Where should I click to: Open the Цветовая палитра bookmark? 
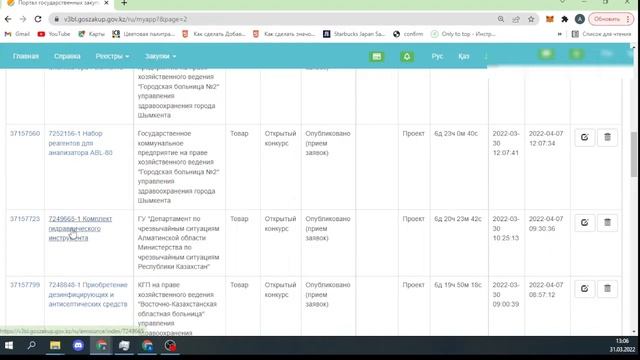point(143,34)
